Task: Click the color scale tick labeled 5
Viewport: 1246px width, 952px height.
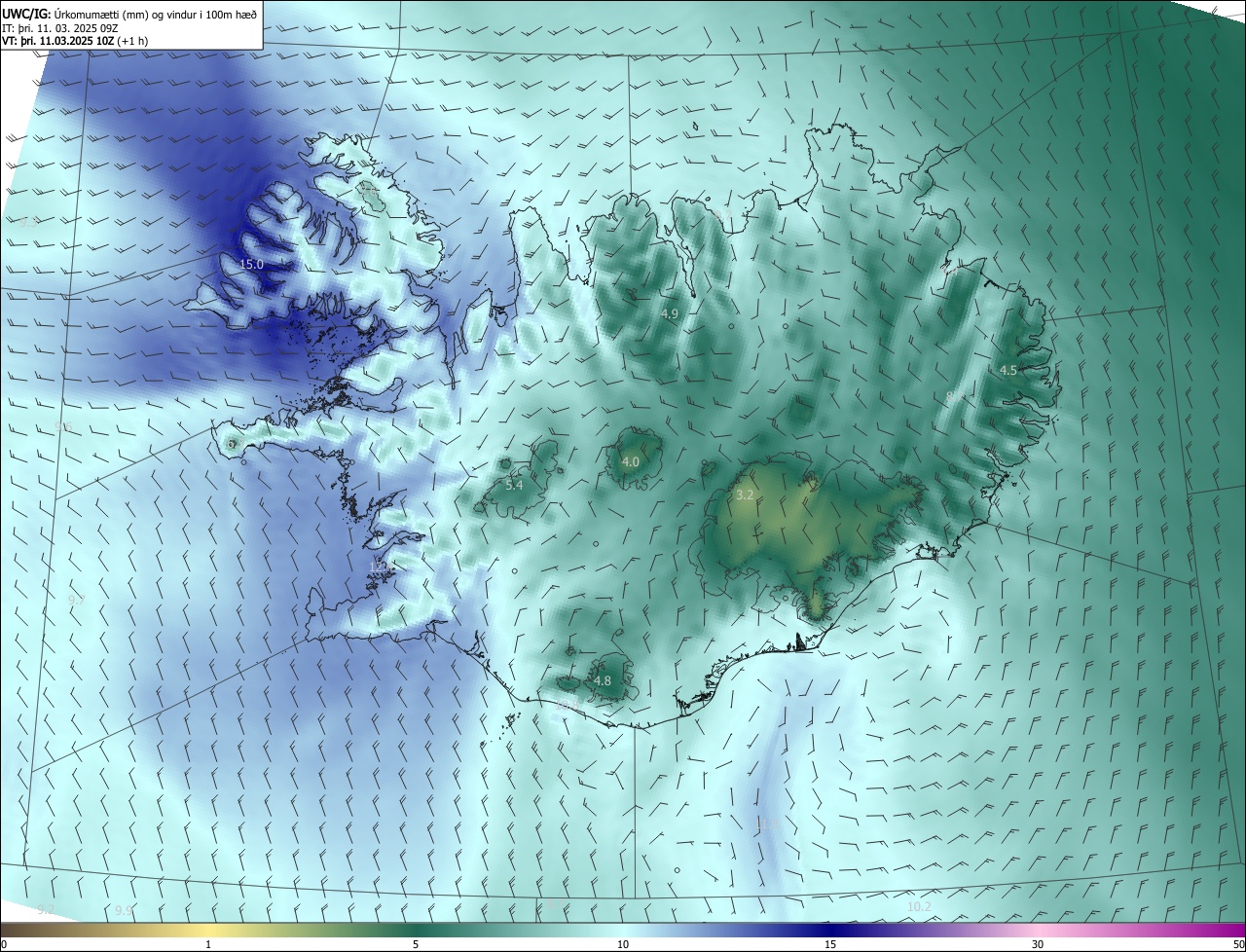Action: [416, 944]
